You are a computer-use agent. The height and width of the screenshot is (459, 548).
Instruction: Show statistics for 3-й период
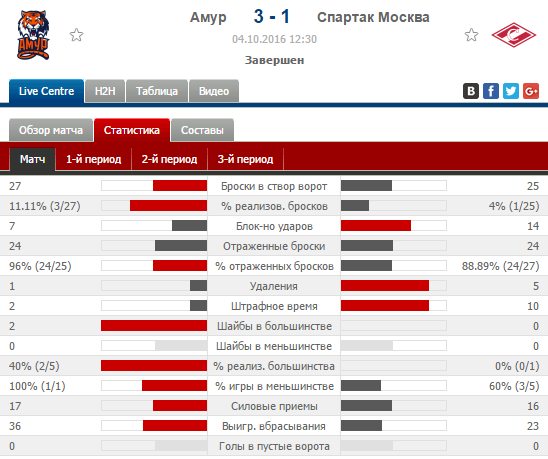click(245, 159)
